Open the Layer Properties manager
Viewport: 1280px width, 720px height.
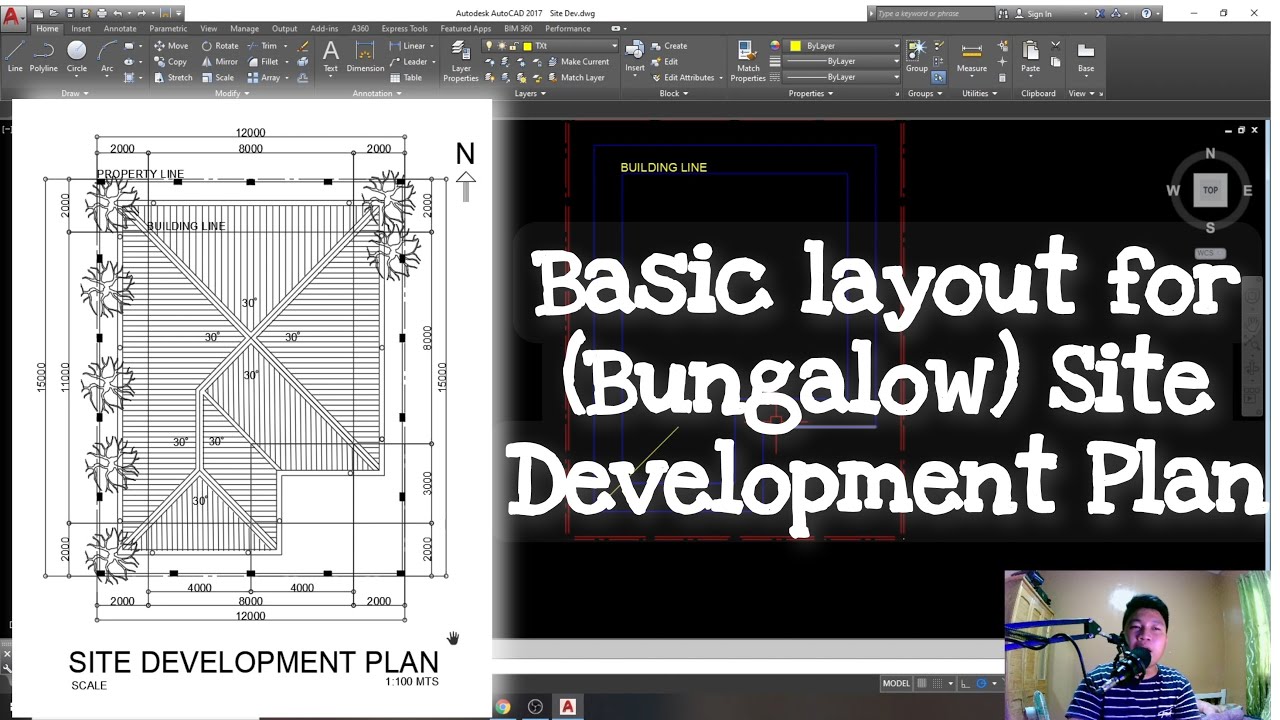[461, 61]
